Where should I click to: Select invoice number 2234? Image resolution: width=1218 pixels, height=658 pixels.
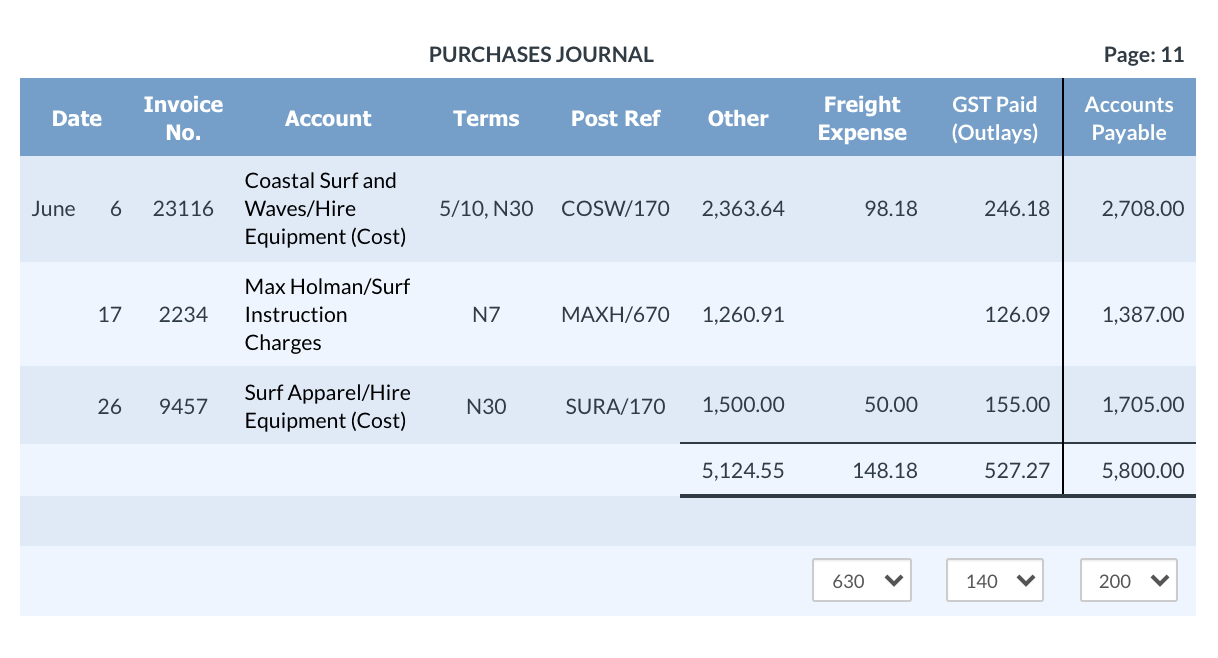(x=183, y=315)
